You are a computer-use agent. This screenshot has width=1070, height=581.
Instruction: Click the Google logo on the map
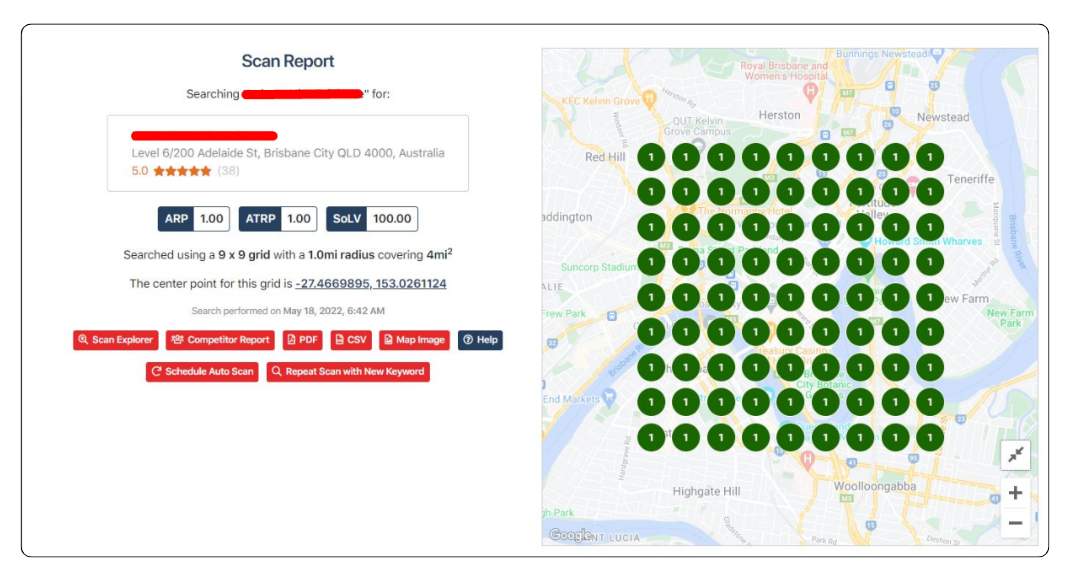569,535
